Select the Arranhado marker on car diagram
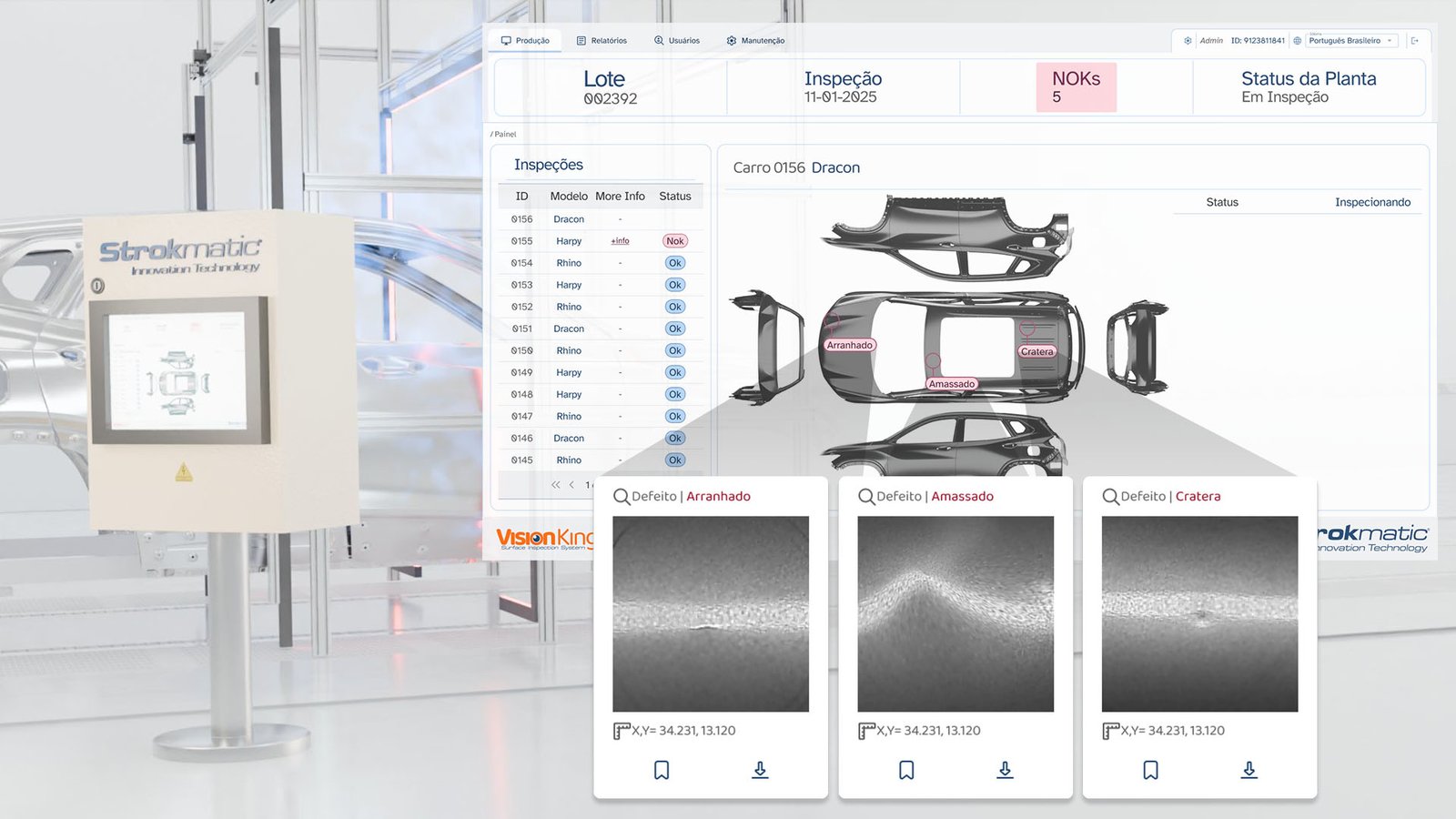This screenshot has width=1456, height=819. pyautogui.click(x=849, y=345)
